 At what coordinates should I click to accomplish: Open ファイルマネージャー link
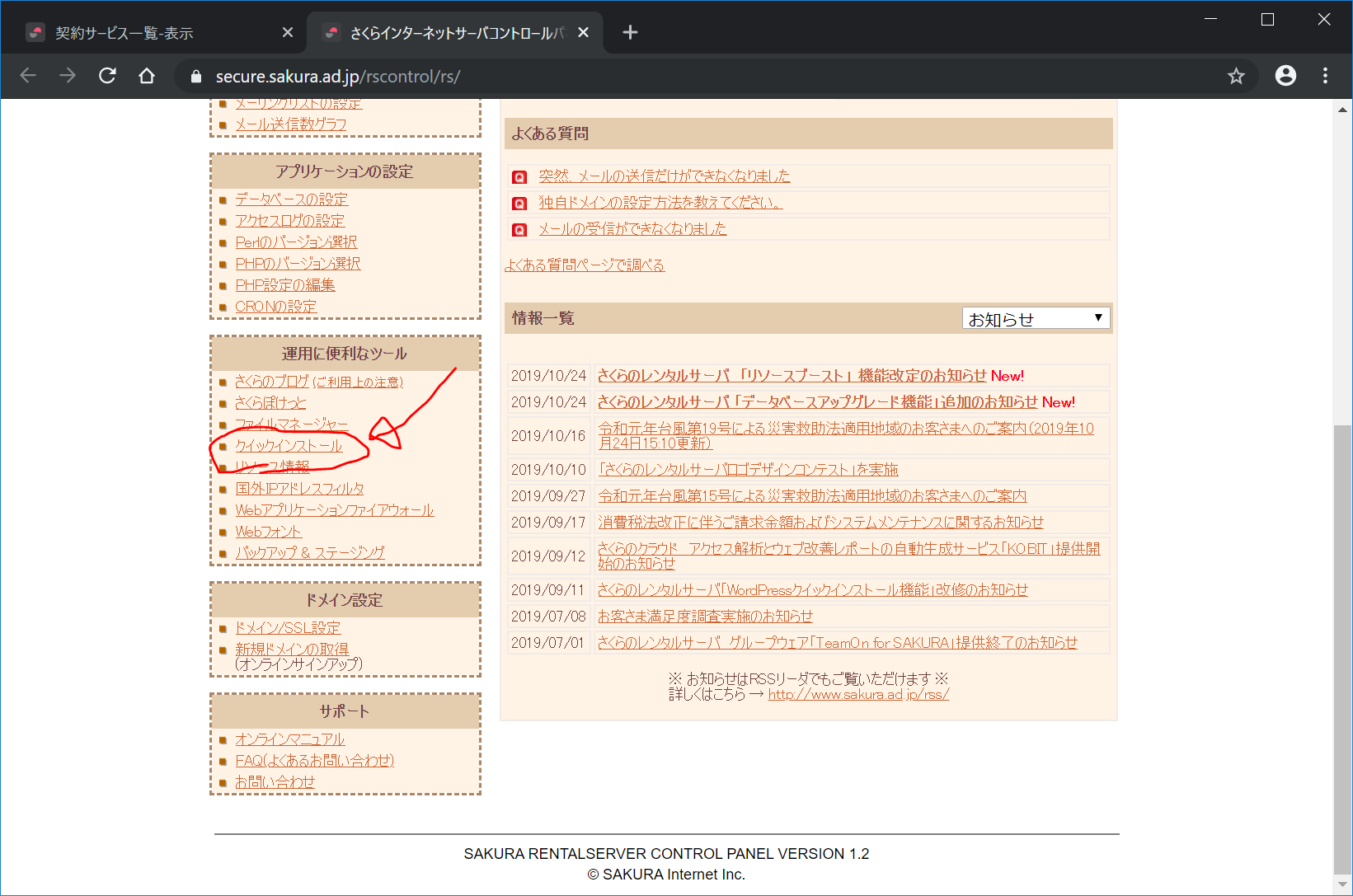tap(291, 424)
